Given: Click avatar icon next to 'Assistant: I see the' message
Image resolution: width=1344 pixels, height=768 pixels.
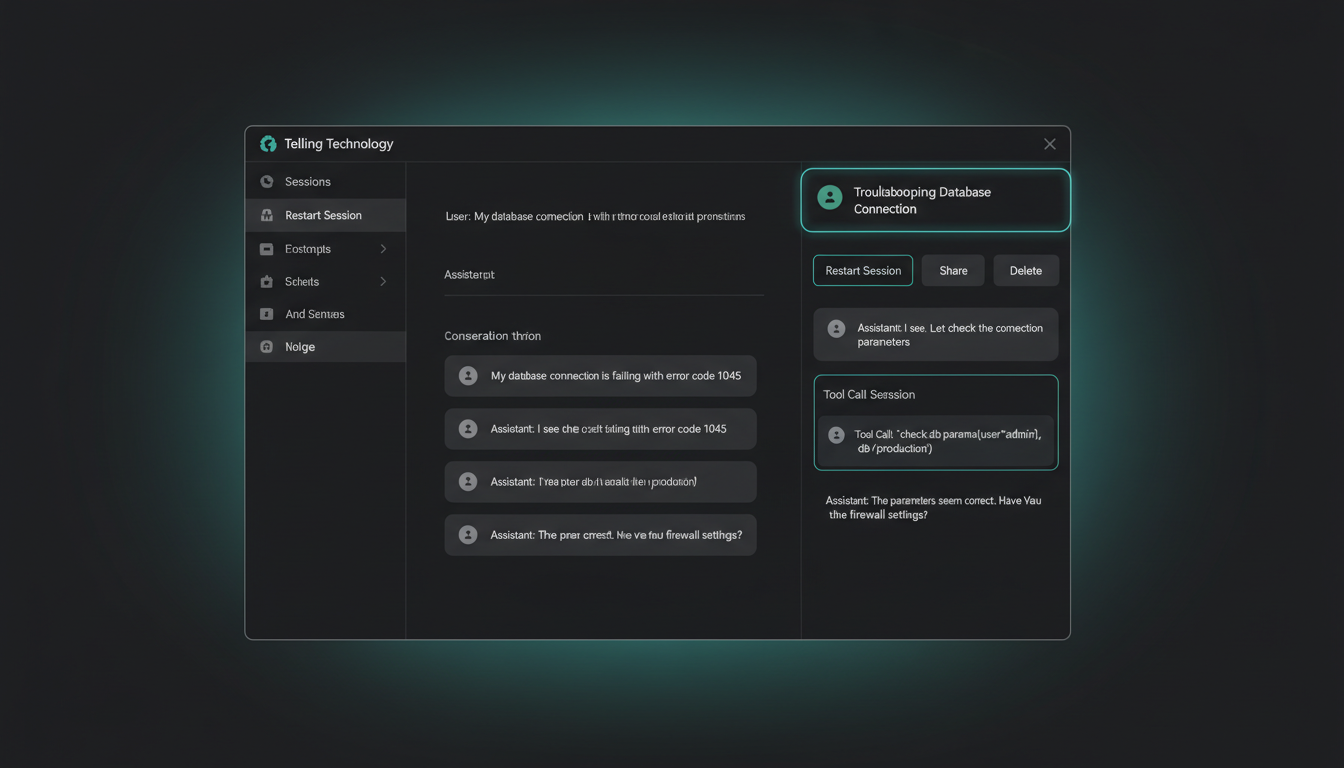Looking at the screenshot, I should [467, 429].
